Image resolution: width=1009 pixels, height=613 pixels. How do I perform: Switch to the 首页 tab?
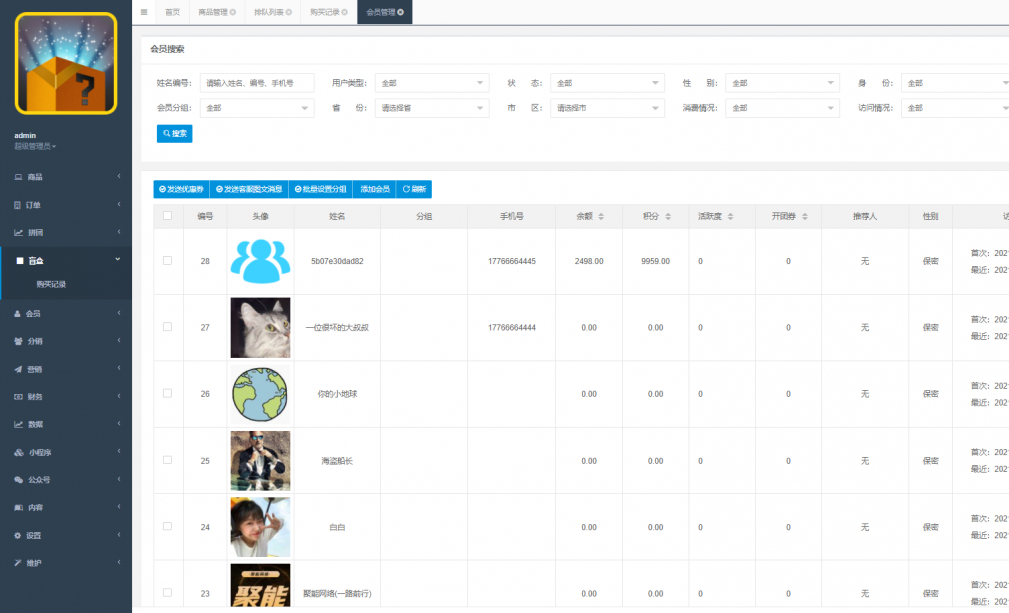pos(172,12)
